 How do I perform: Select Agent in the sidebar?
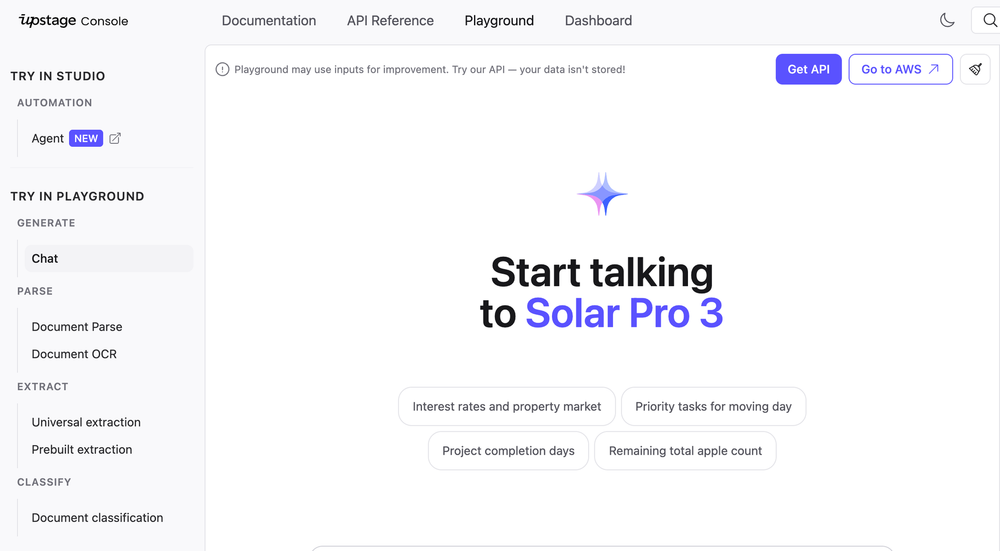(48, 138)
